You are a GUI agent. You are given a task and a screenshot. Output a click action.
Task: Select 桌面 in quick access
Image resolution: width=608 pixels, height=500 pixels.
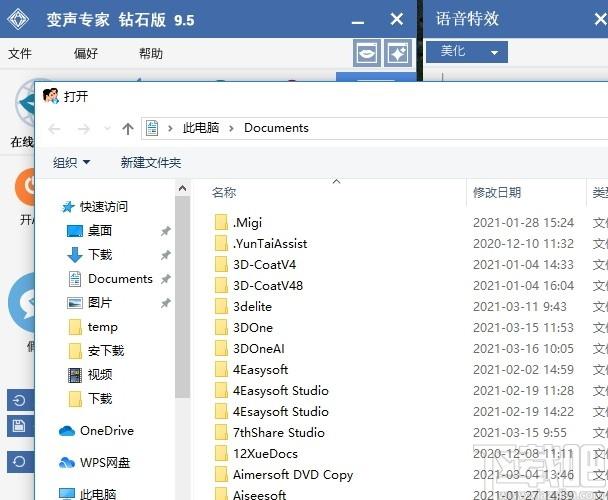[x=89, y=230]
